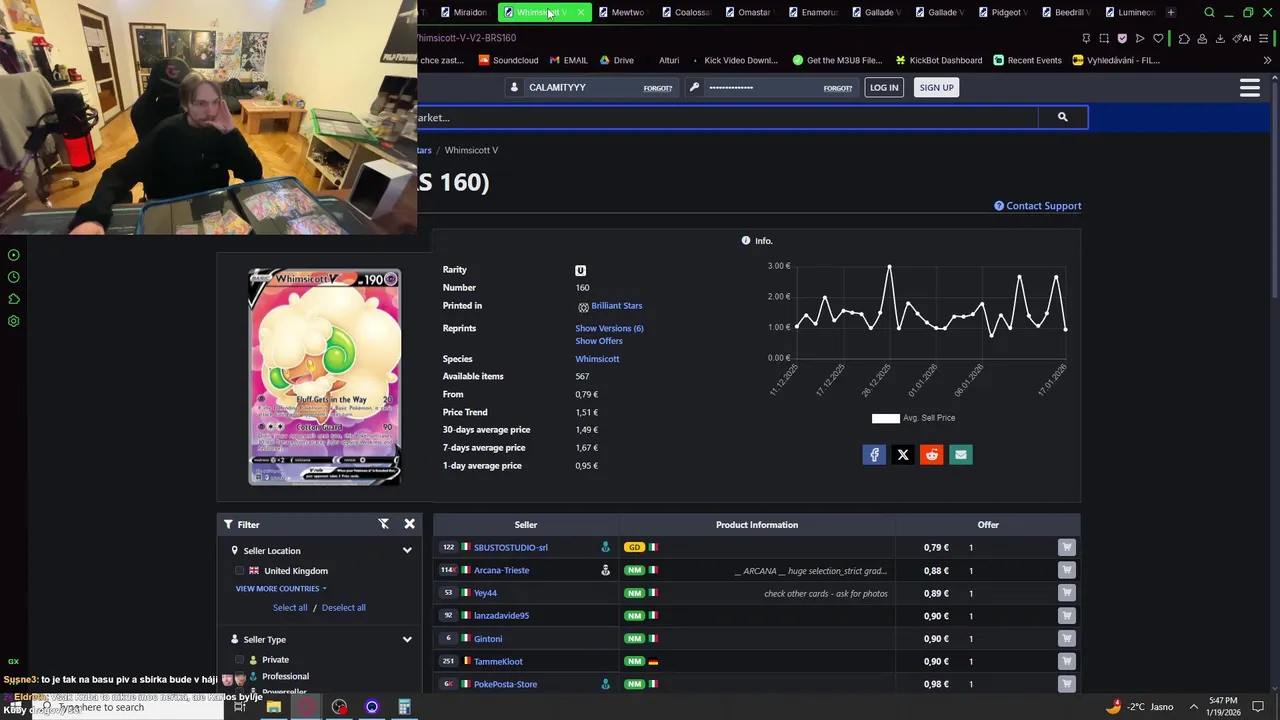The width and height of the screenshot is (1280, 720).
Task: Open Soundcloud bookmark
Action: click(508, 60)
